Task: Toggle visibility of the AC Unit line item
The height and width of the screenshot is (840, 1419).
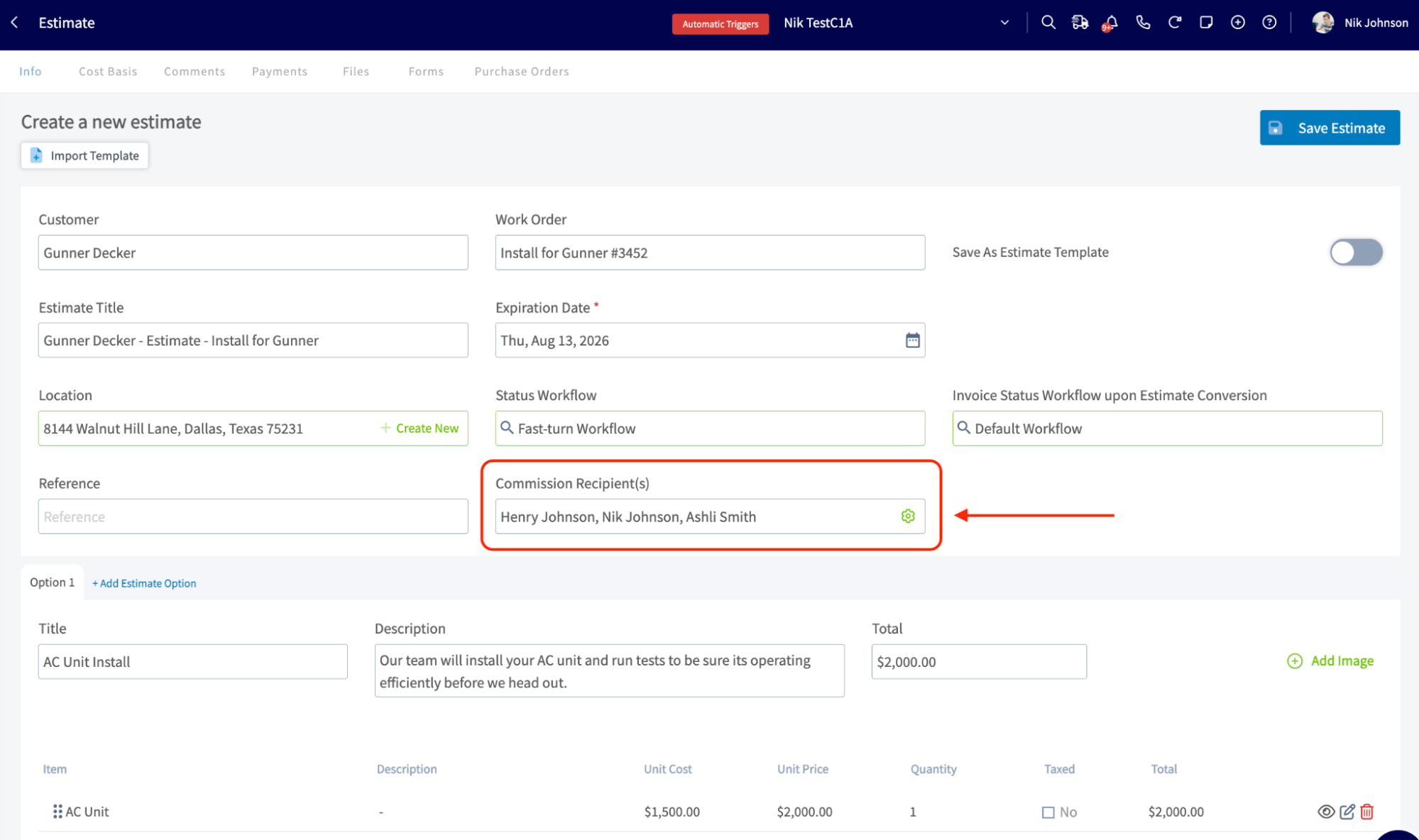Action: 1325,812
